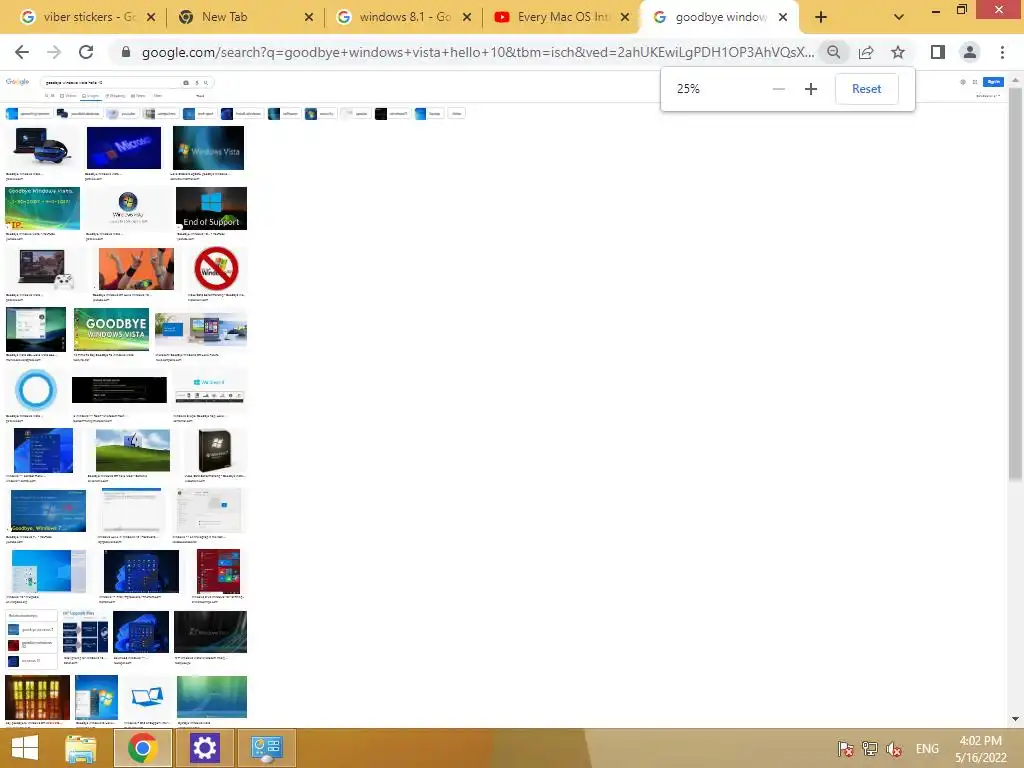Open the raised hands orange image result
This screenshot has width=1024, height=768.
pos(136,269)
